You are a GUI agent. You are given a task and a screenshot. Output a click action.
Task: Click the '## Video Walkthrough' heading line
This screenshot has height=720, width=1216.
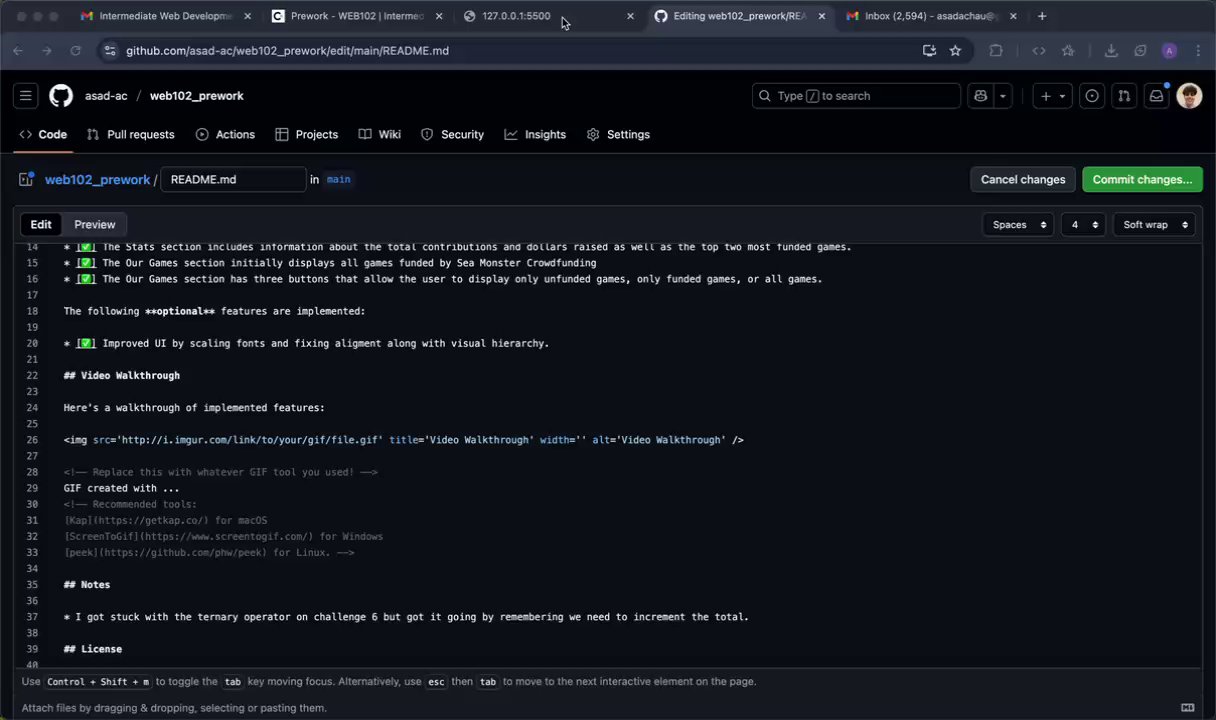click(122, 376)
